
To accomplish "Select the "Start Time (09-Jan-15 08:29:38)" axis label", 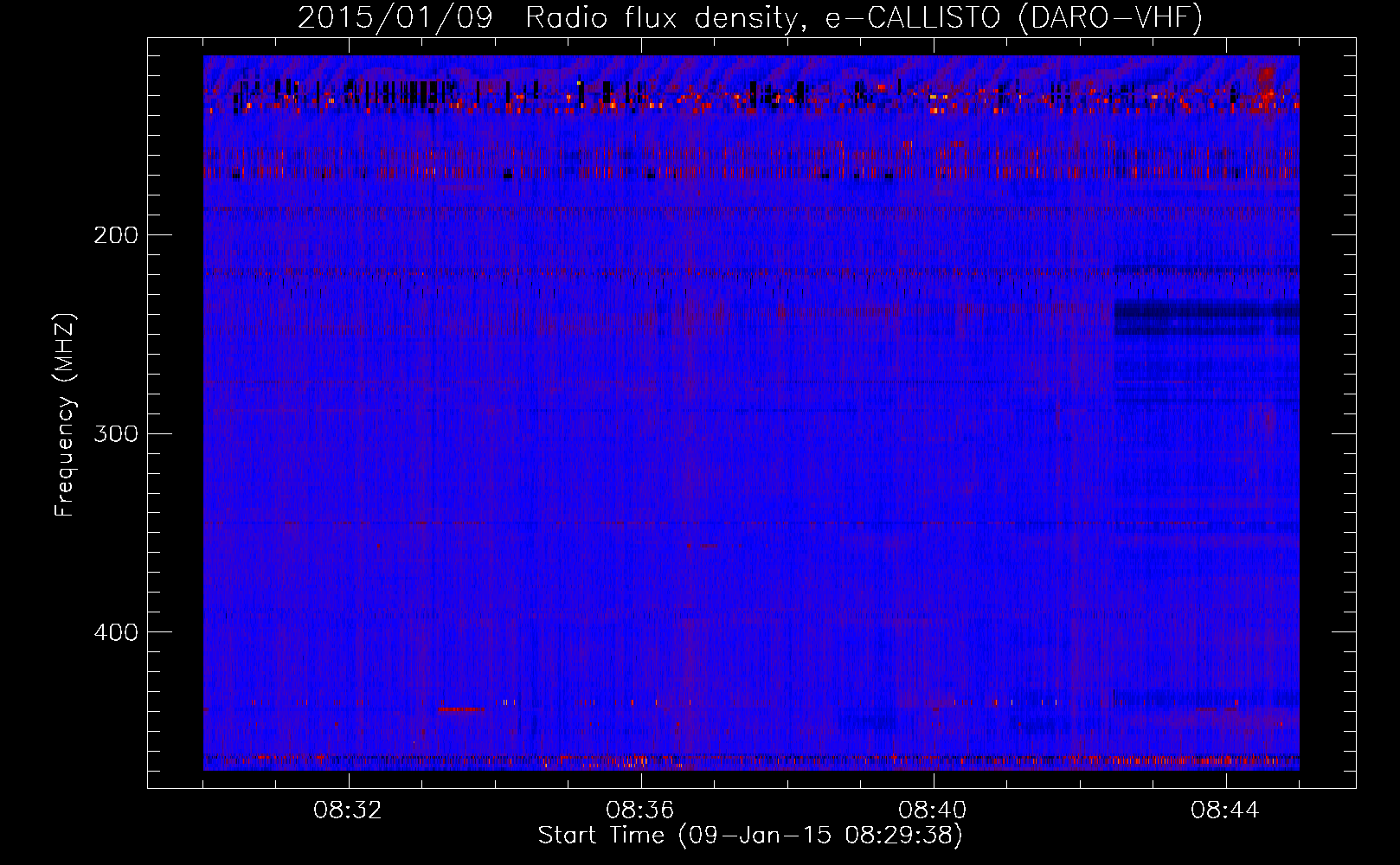I will click(x=750, y=836).
